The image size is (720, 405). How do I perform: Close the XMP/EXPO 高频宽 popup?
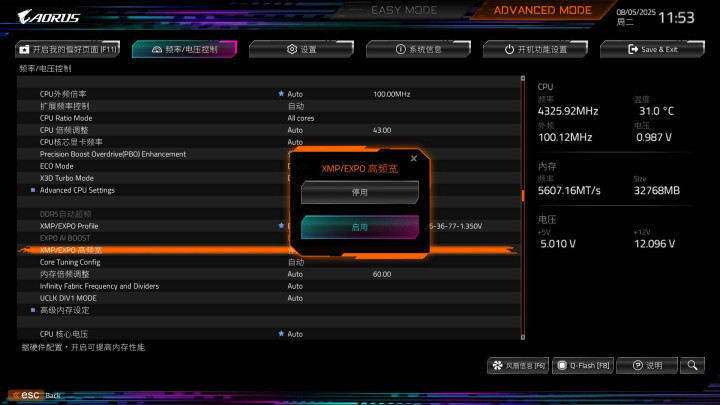click(414, 158)
